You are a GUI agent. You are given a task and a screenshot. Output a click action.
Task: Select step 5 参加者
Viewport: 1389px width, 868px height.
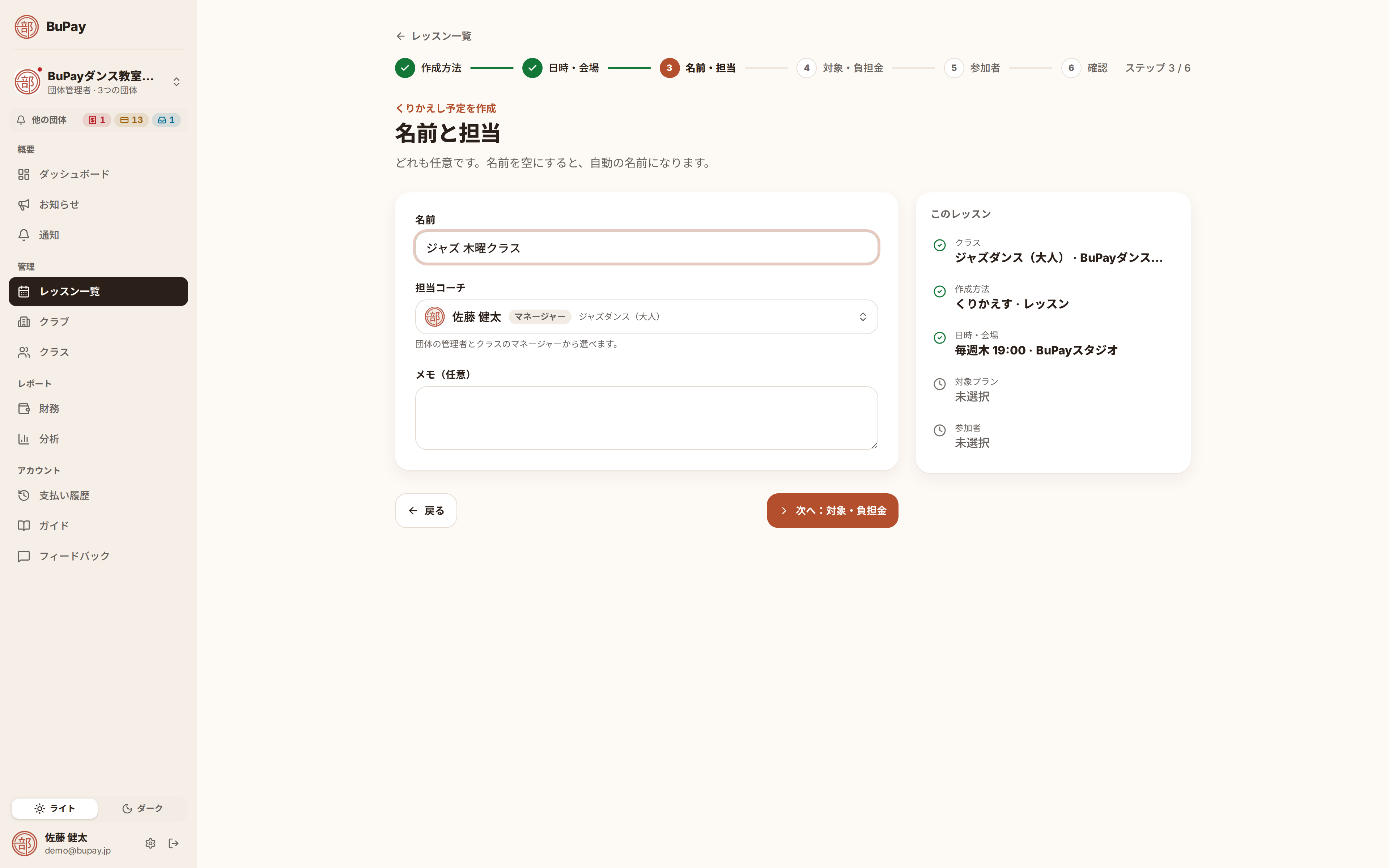point(972,68)
